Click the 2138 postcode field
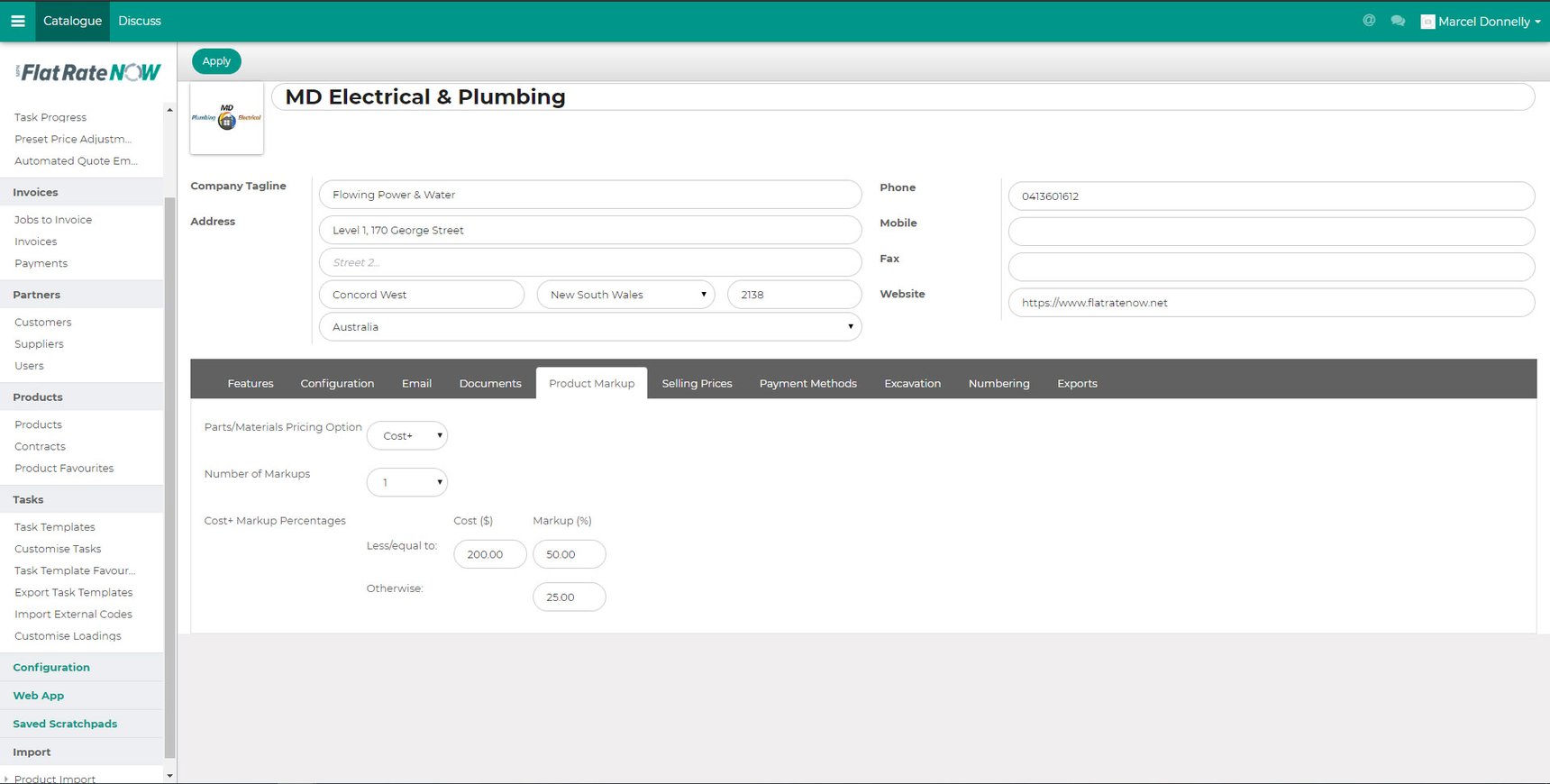 click(x=794, y=295)
